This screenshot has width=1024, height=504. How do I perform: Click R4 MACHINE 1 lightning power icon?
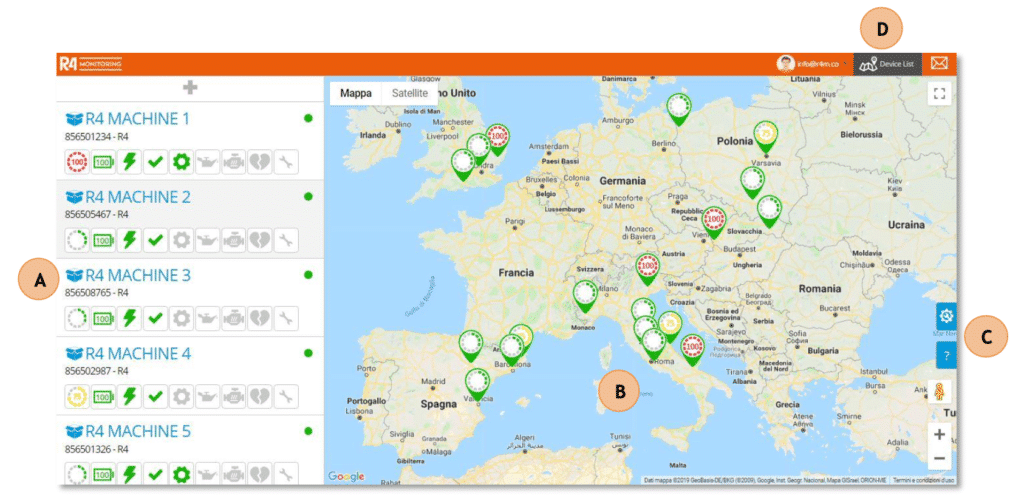[x=129, y=162]
